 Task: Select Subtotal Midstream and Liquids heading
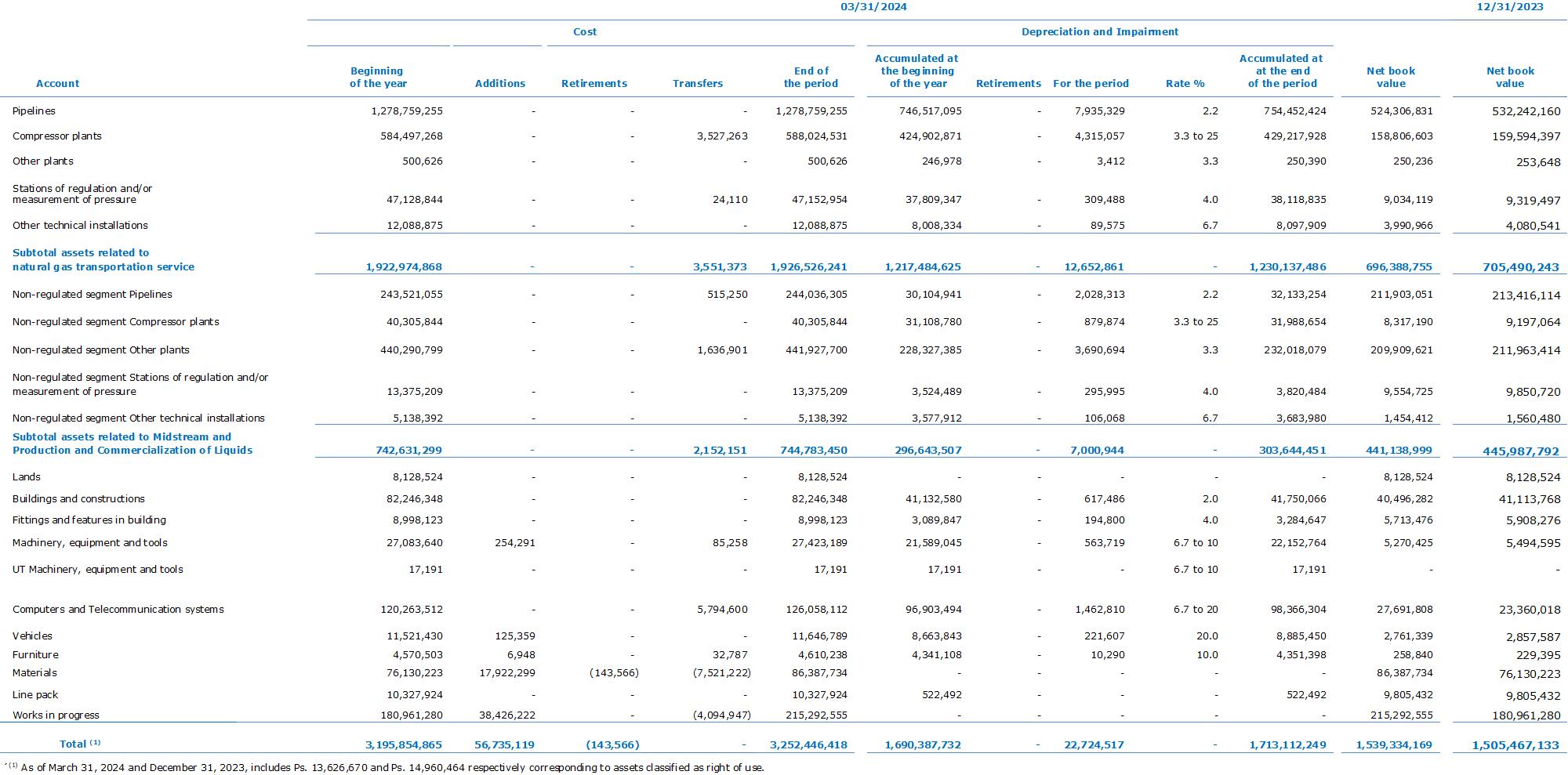(132, 444)
